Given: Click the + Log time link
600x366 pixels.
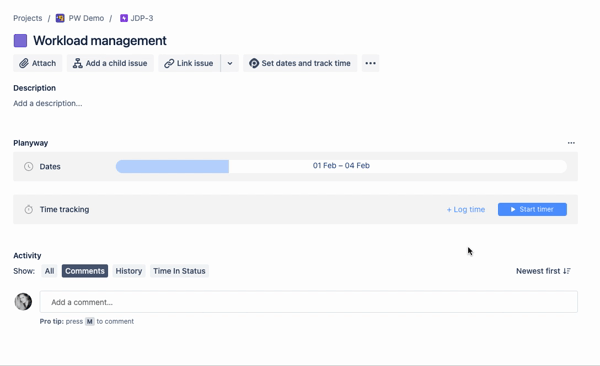Looking at the screenshot, I should point(466,209).
